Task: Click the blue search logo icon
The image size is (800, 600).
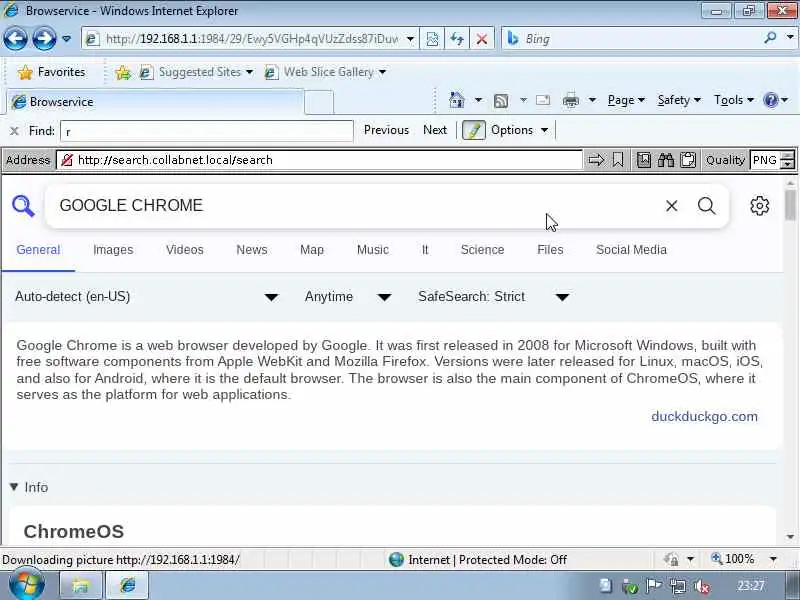Action: (23, 206)
